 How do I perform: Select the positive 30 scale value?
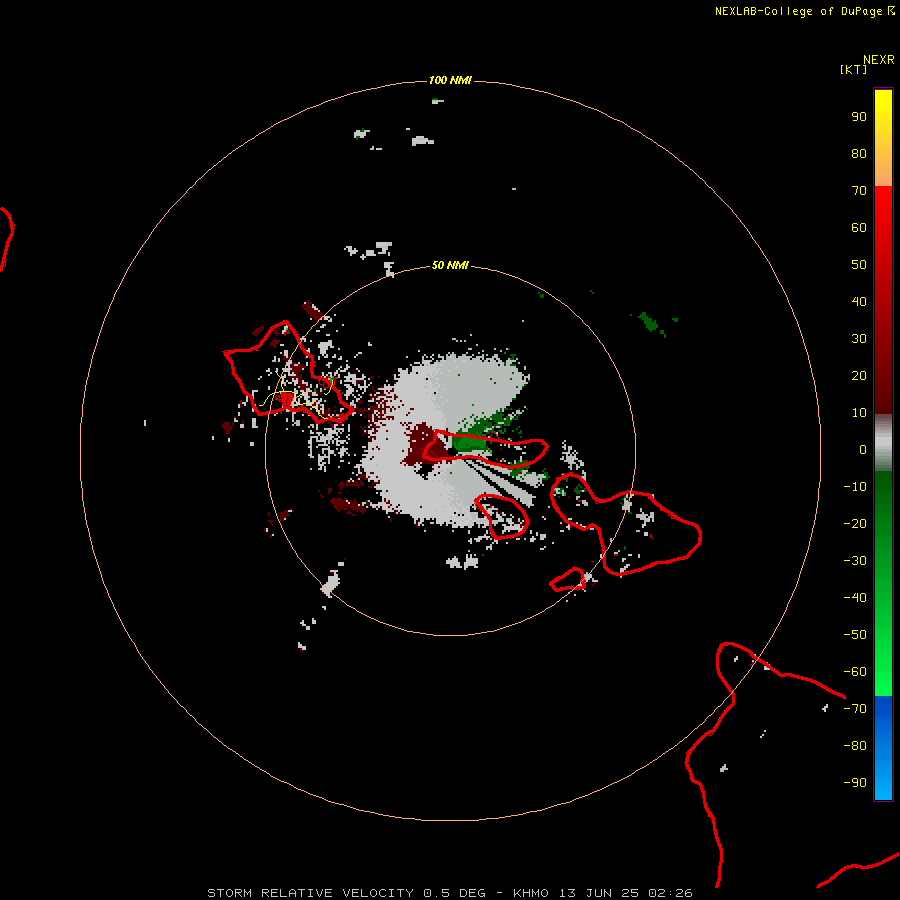tap(859, 339)
